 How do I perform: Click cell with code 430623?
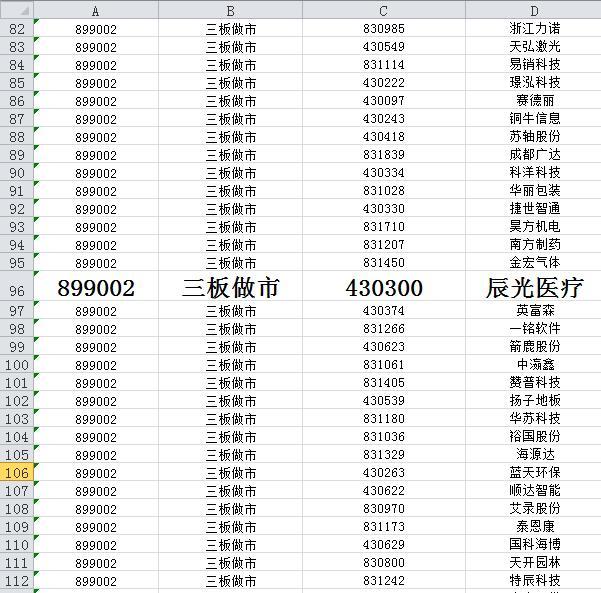point(384,346)
